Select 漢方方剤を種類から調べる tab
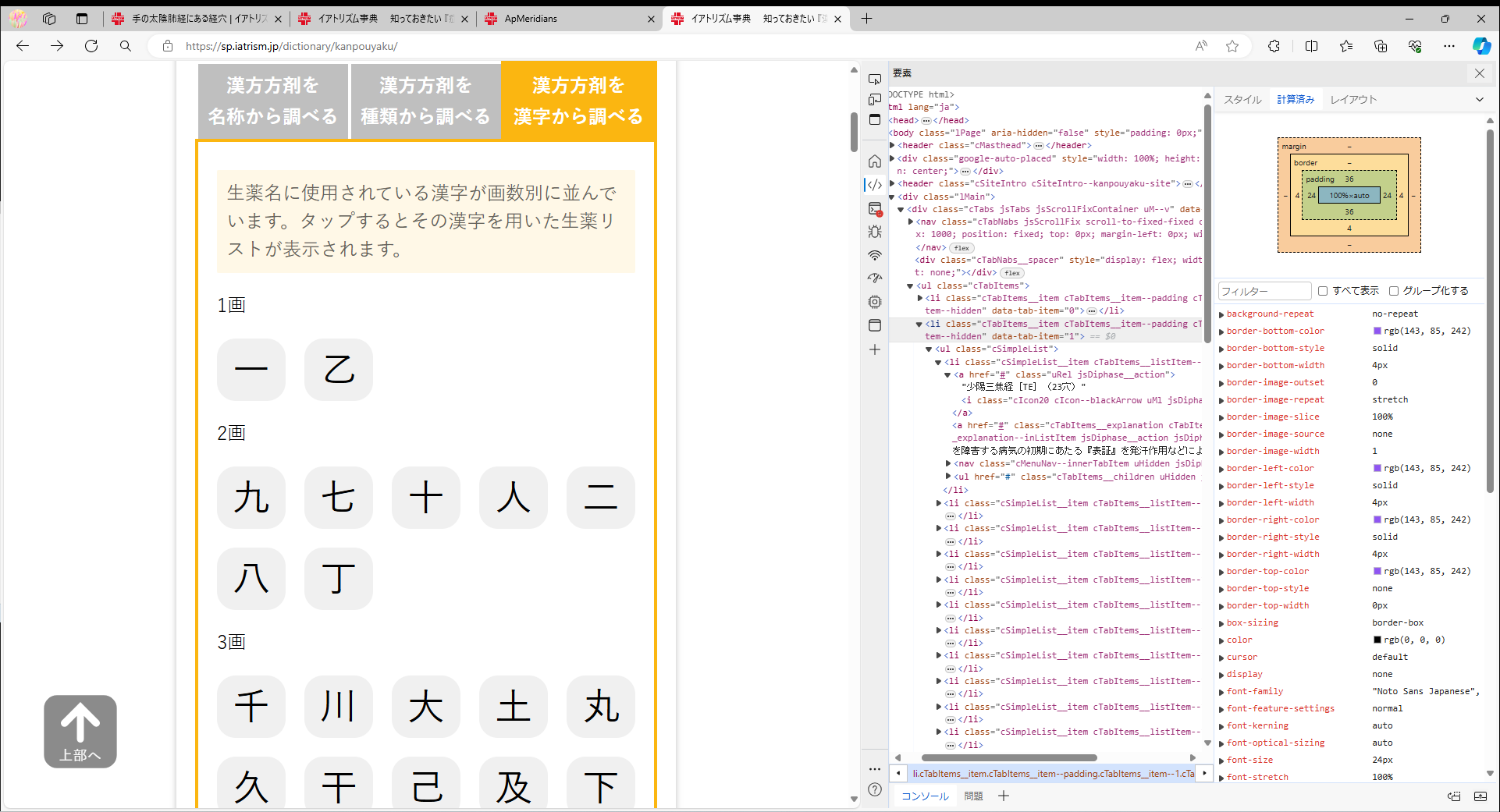This screenshot has width=1500, height=812. pos(425,101)
